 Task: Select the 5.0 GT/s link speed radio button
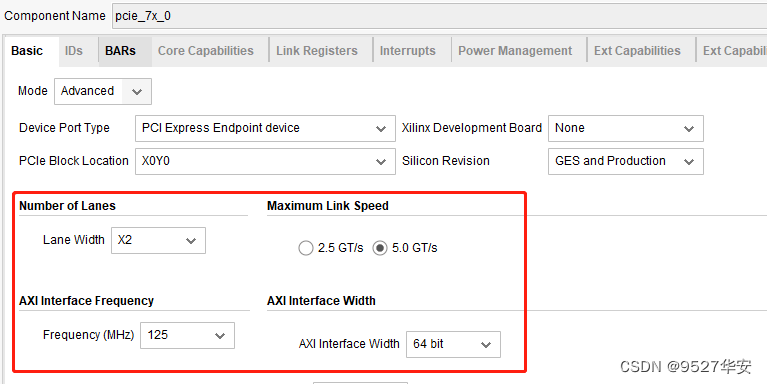380,248
